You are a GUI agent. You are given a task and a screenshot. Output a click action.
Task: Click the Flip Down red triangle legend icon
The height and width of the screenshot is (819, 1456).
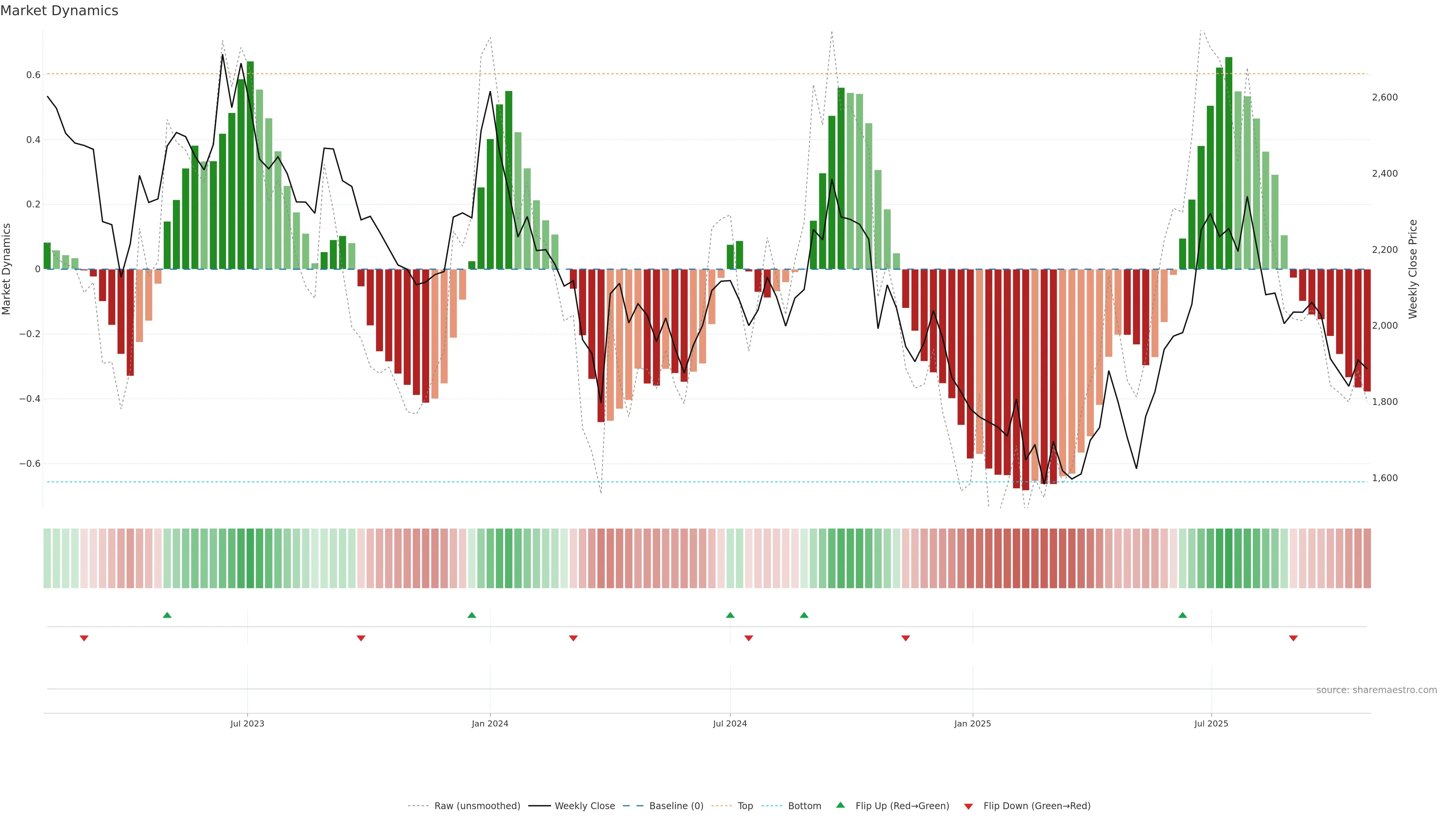[x=968, y=806]
